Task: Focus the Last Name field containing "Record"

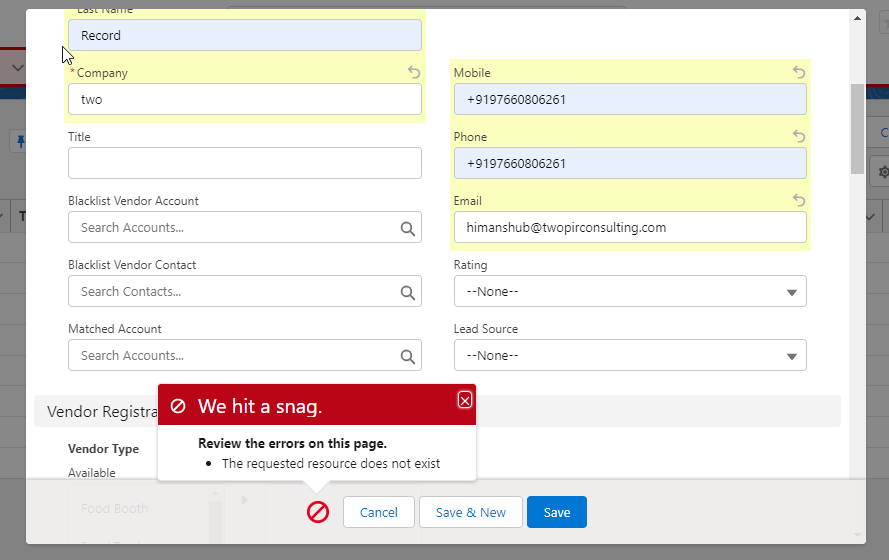Action: (x=245, y=35)
